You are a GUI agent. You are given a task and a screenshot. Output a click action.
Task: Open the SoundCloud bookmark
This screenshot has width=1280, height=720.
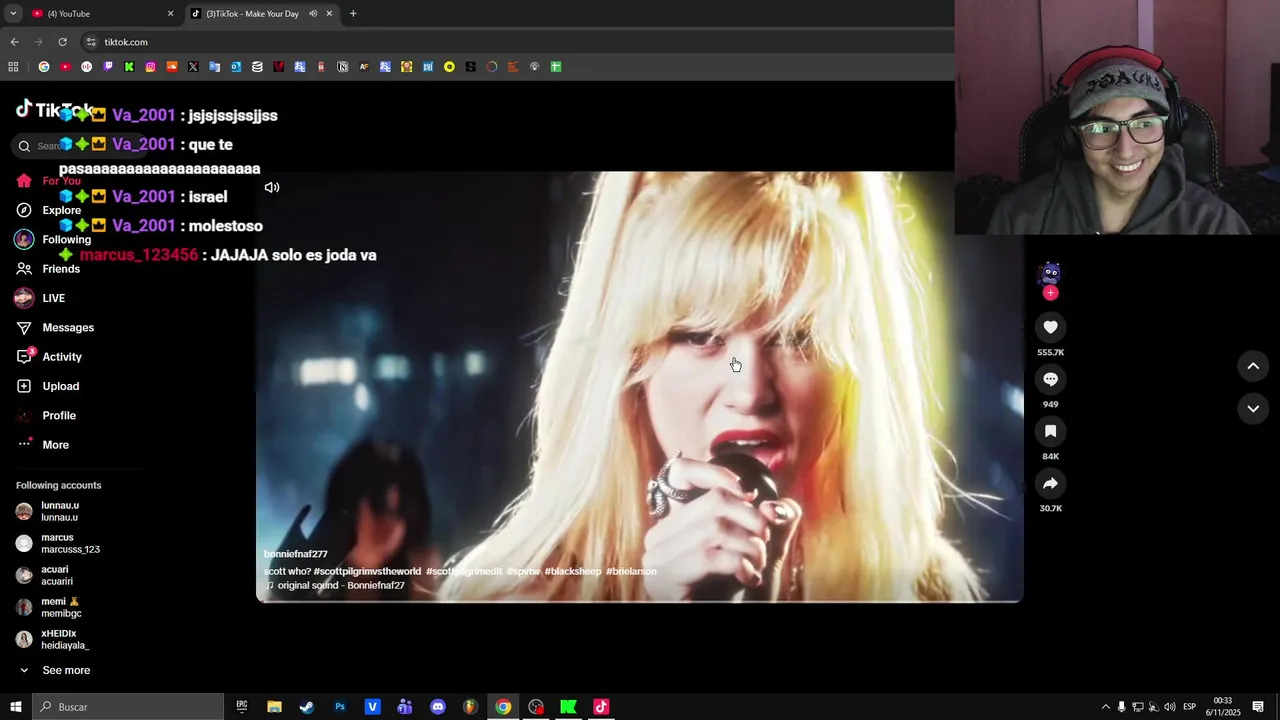click(172, 67)
